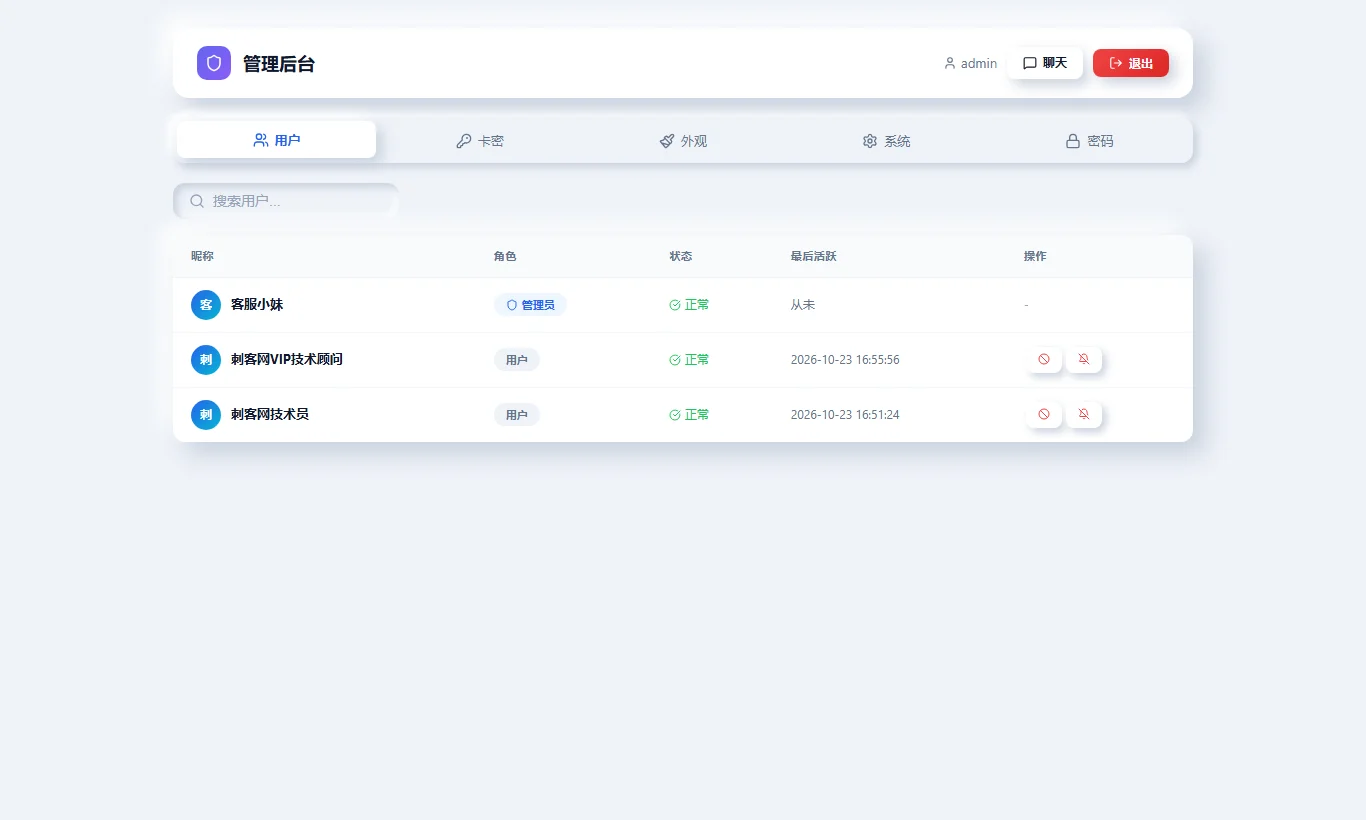Click the 角色 column header
Viewport: 1366px width, 820px height.
[x=505, y=257]
